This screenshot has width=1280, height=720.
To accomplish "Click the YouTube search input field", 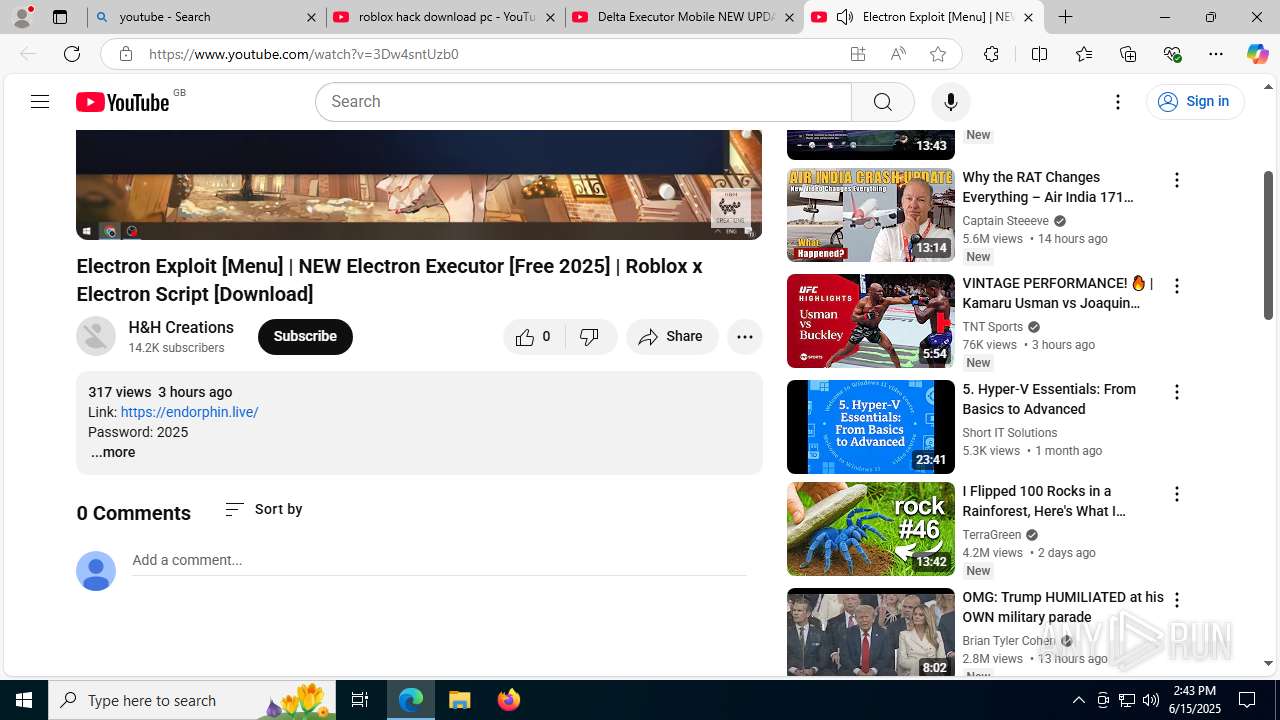I will click(585, 101).
